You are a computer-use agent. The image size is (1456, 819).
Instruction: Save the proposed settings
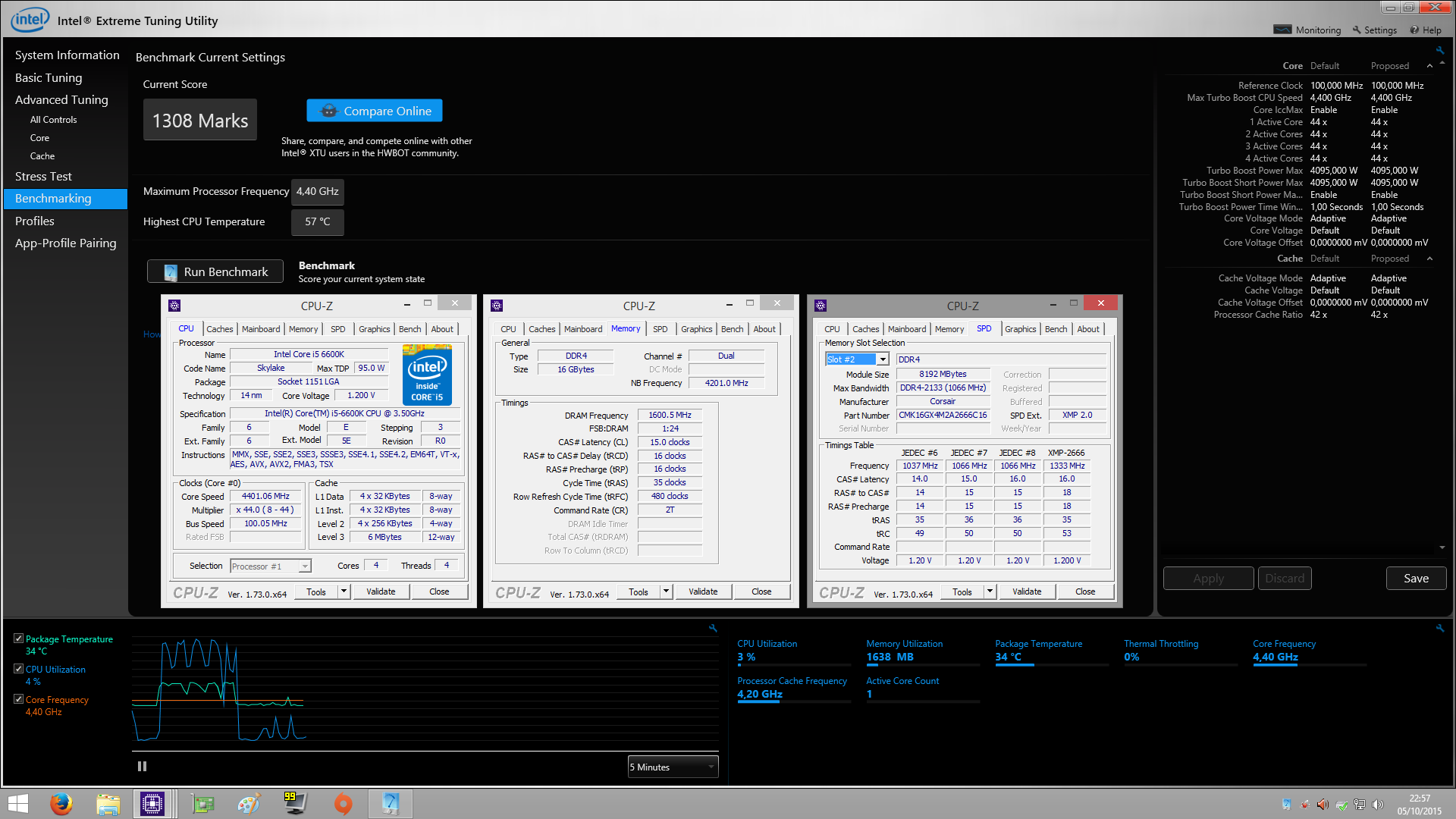[x=1416, y=579]
